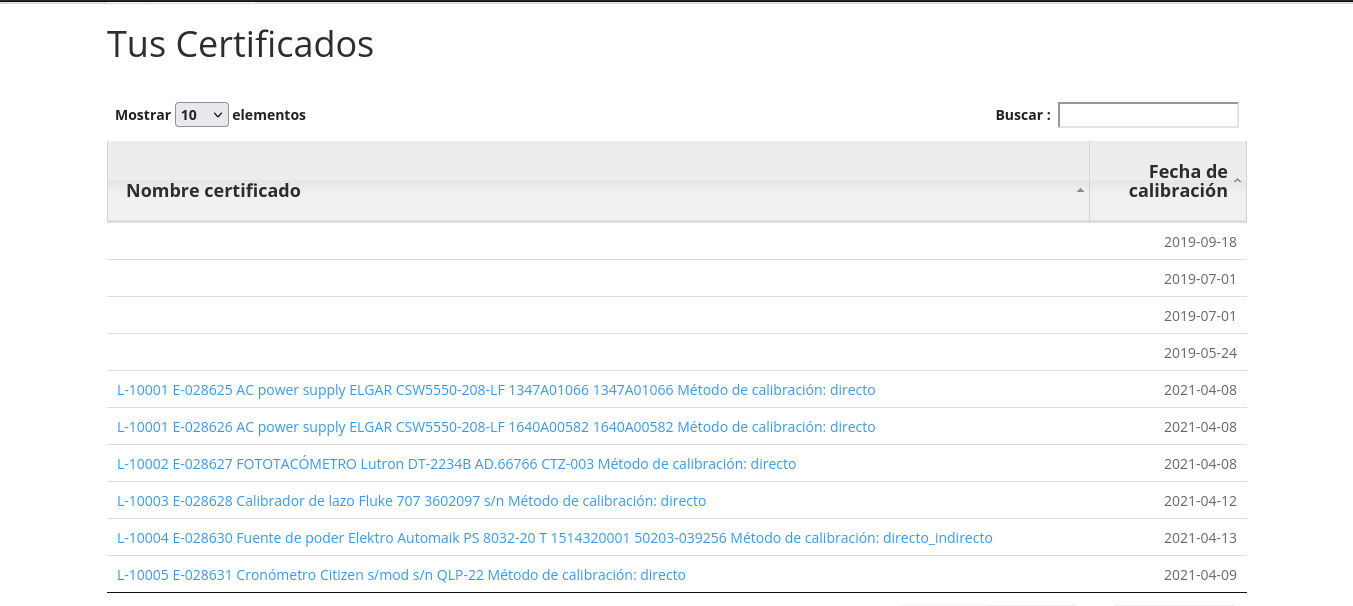
Task: Open certificate L-10001 E-028626 AC power supply
Action: coord(496,427)
